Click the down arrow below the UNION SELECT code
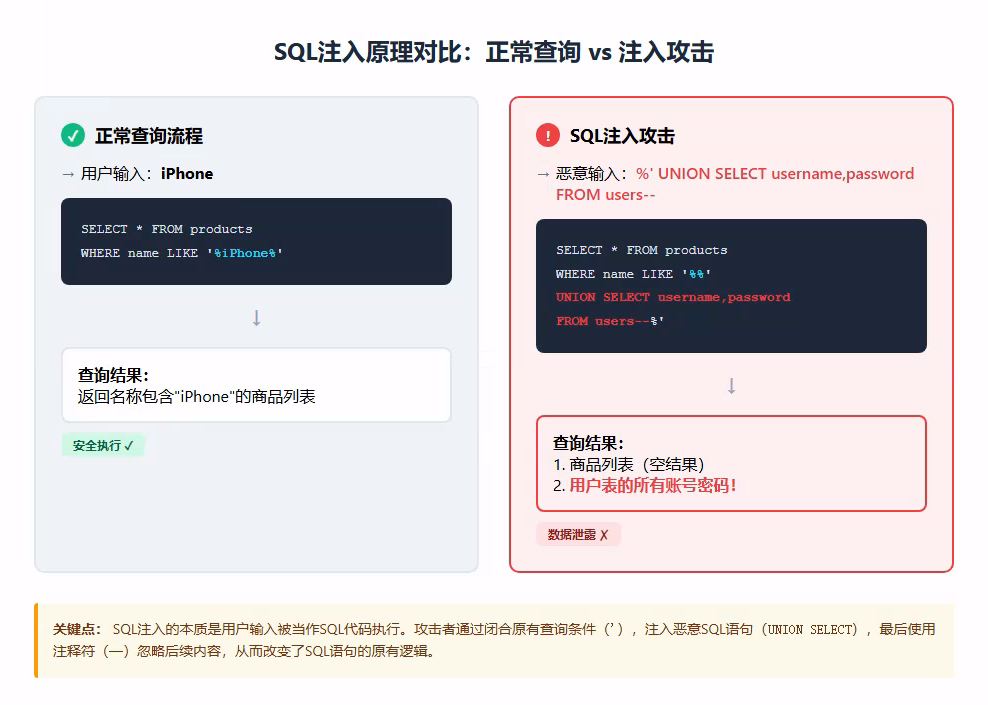This screenshot has width=988, height=705. point(731,386)
